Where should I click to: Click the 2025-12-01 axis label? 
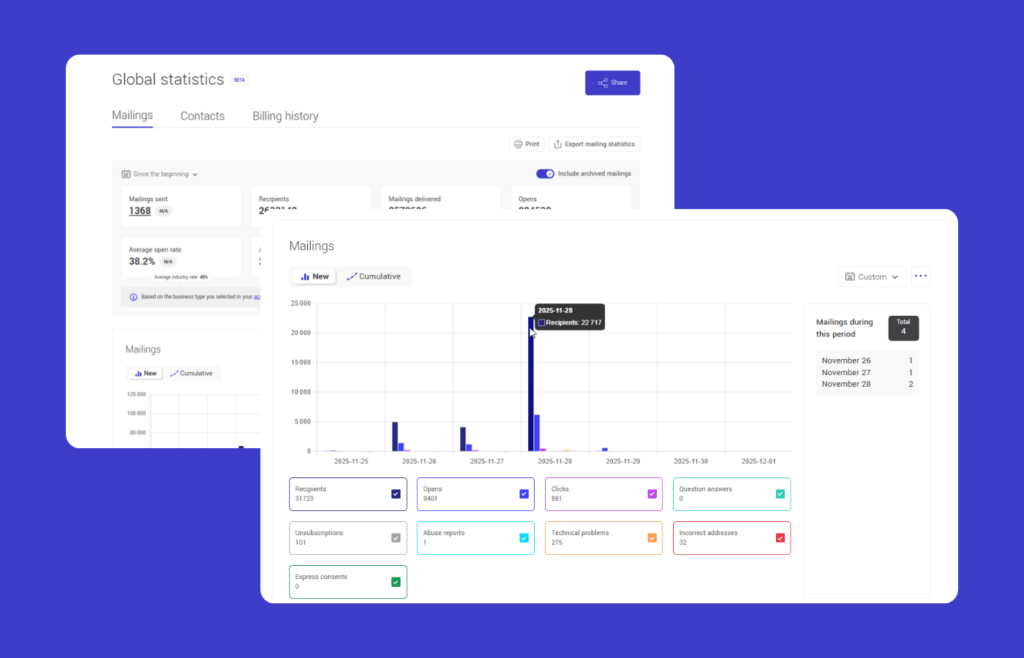pos(758,461)
